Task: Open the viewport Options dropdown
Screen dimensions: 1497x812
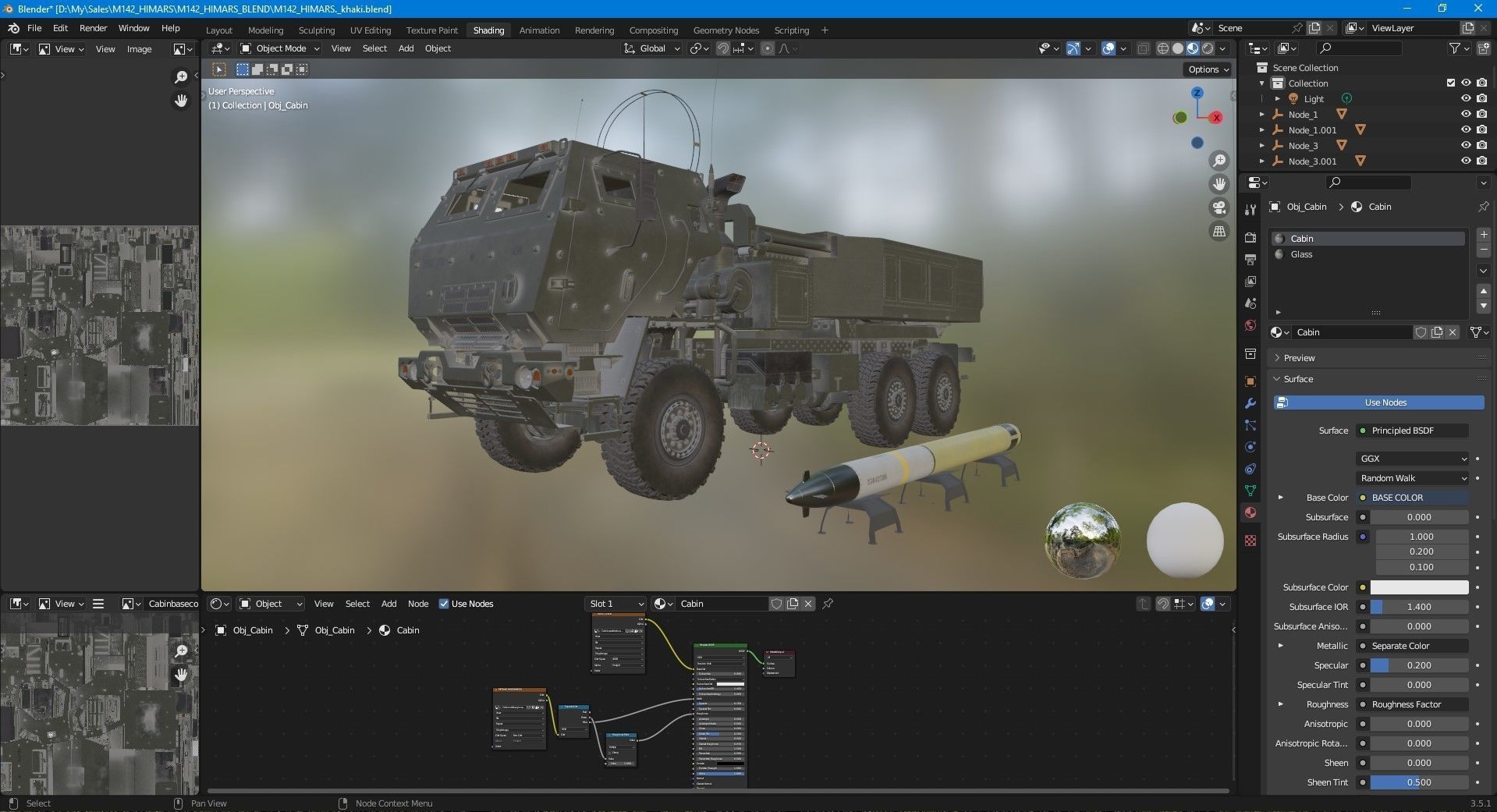Action: coord(1208,69)
